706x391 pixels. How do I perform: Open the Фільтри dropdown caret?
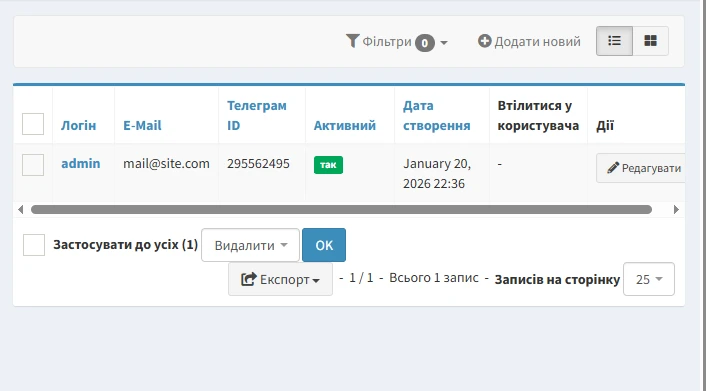point(444,43)
